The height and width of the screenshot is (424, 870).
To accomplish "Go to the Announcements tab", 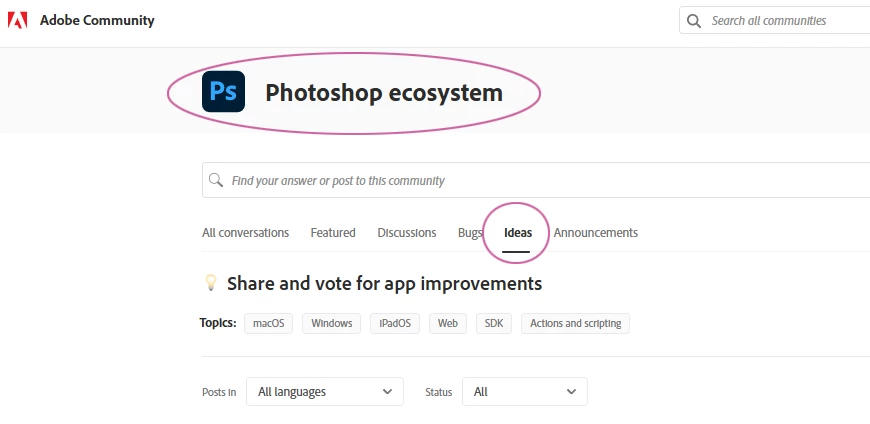I will [x=595, y=233].
